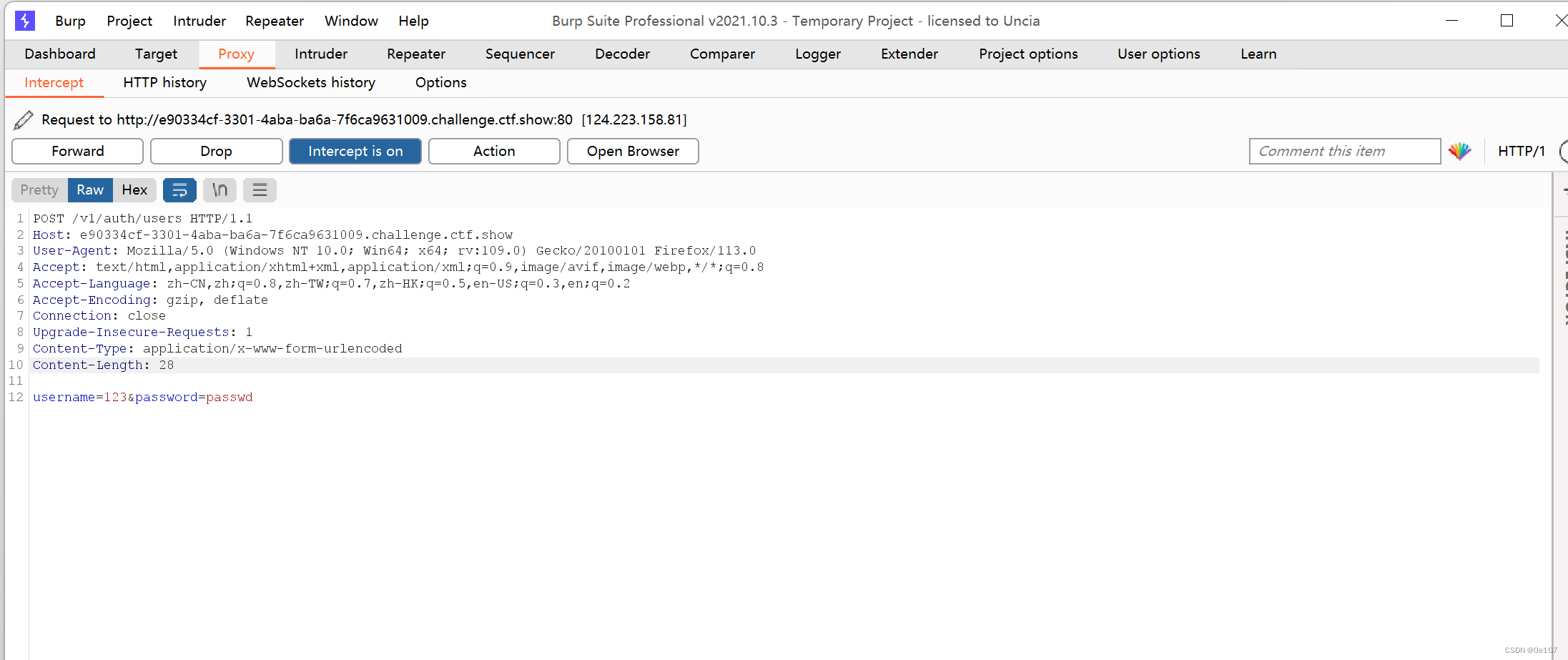Image resolution: width=1568 pixels, height=660 pixels.
Task: Toggle the show non-printable characters \n icon
Action: (220, 190)
